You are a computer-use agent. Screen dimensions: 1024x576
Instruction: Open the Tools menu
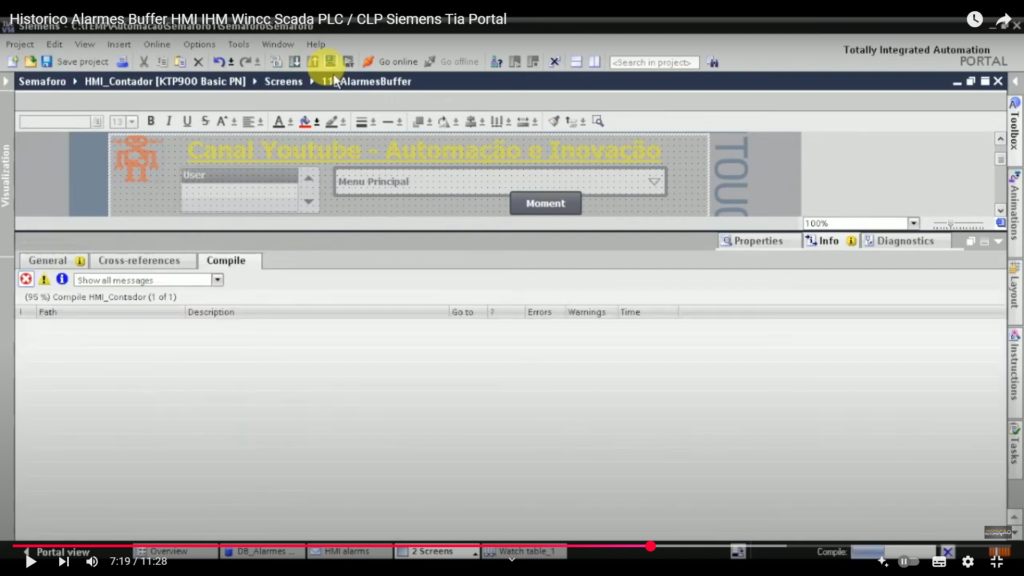click(238, 44)
